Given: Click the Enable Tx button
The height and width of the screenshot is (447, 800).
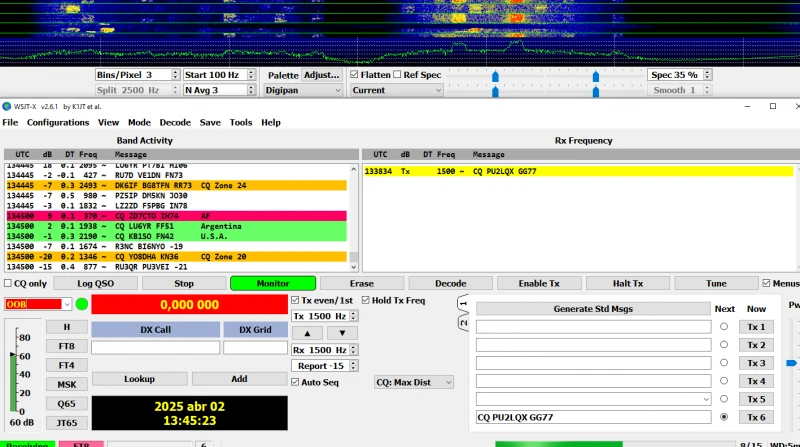Looking at the screenshot, I should [539, 284].
